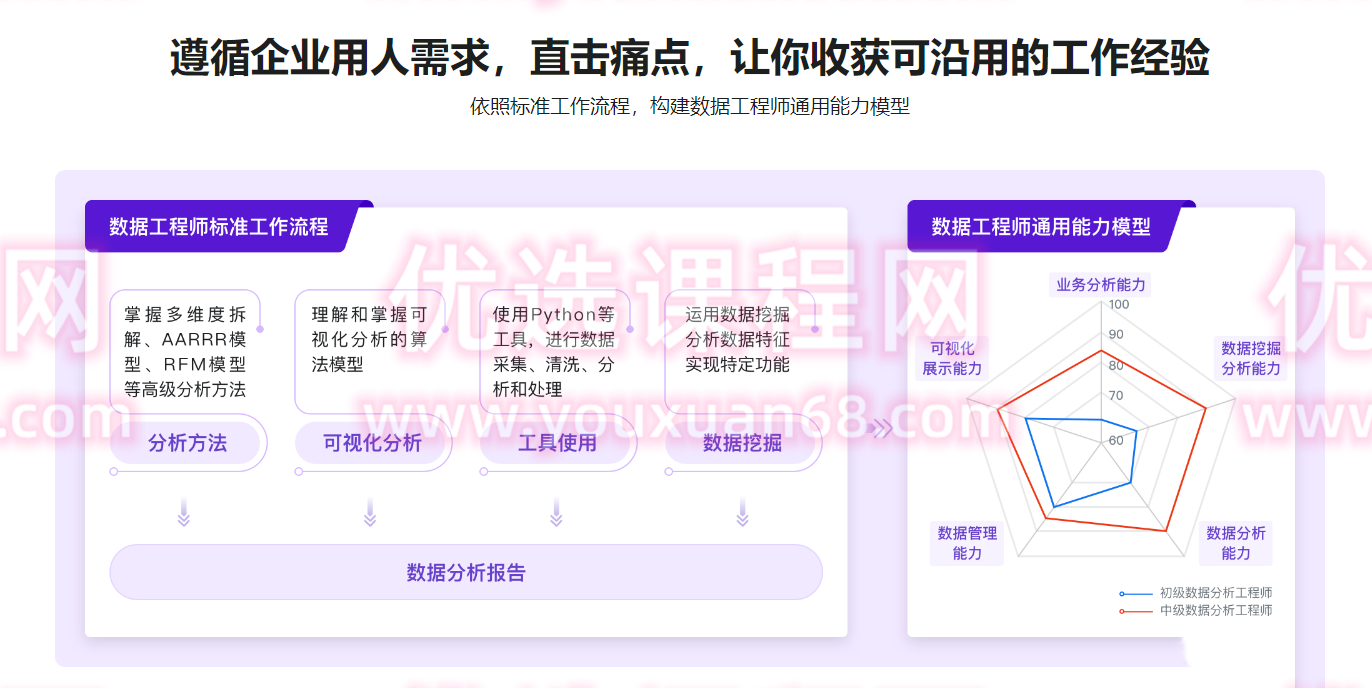1372x688 pixels.
Task: Click the ellipsis icon above 分析方法 card
Action: [x=261, y=329]
